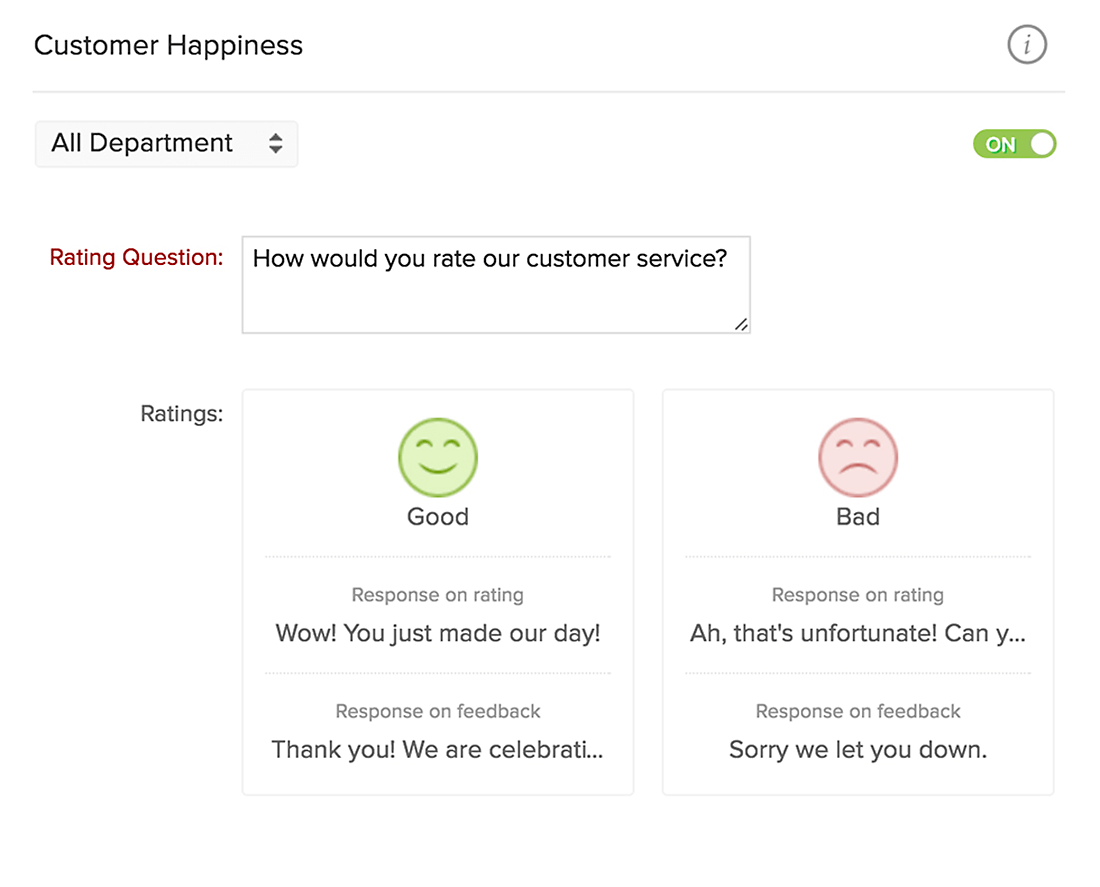Viewport: 1100px width, 887px height.
Task: Click "Response on rating" under Good
Action: [x=438, y=595]
